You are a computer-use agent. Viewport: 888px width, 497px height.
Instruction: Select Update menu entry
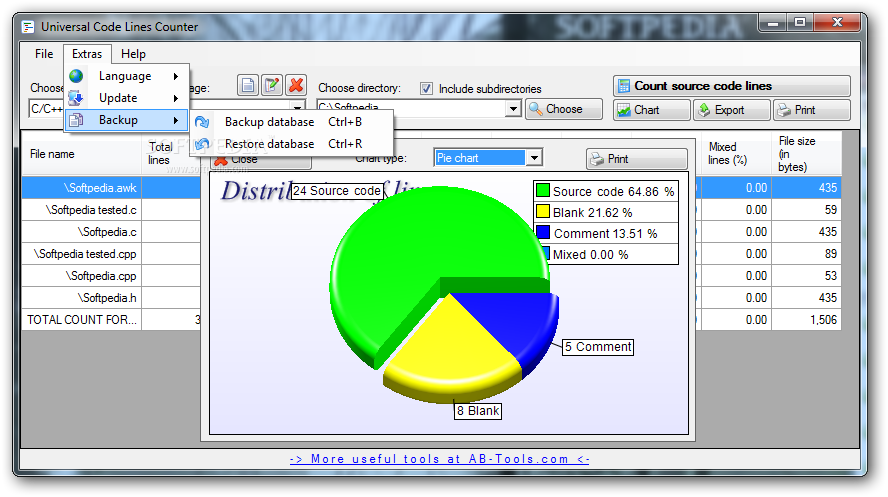click(x=127, y=98)
